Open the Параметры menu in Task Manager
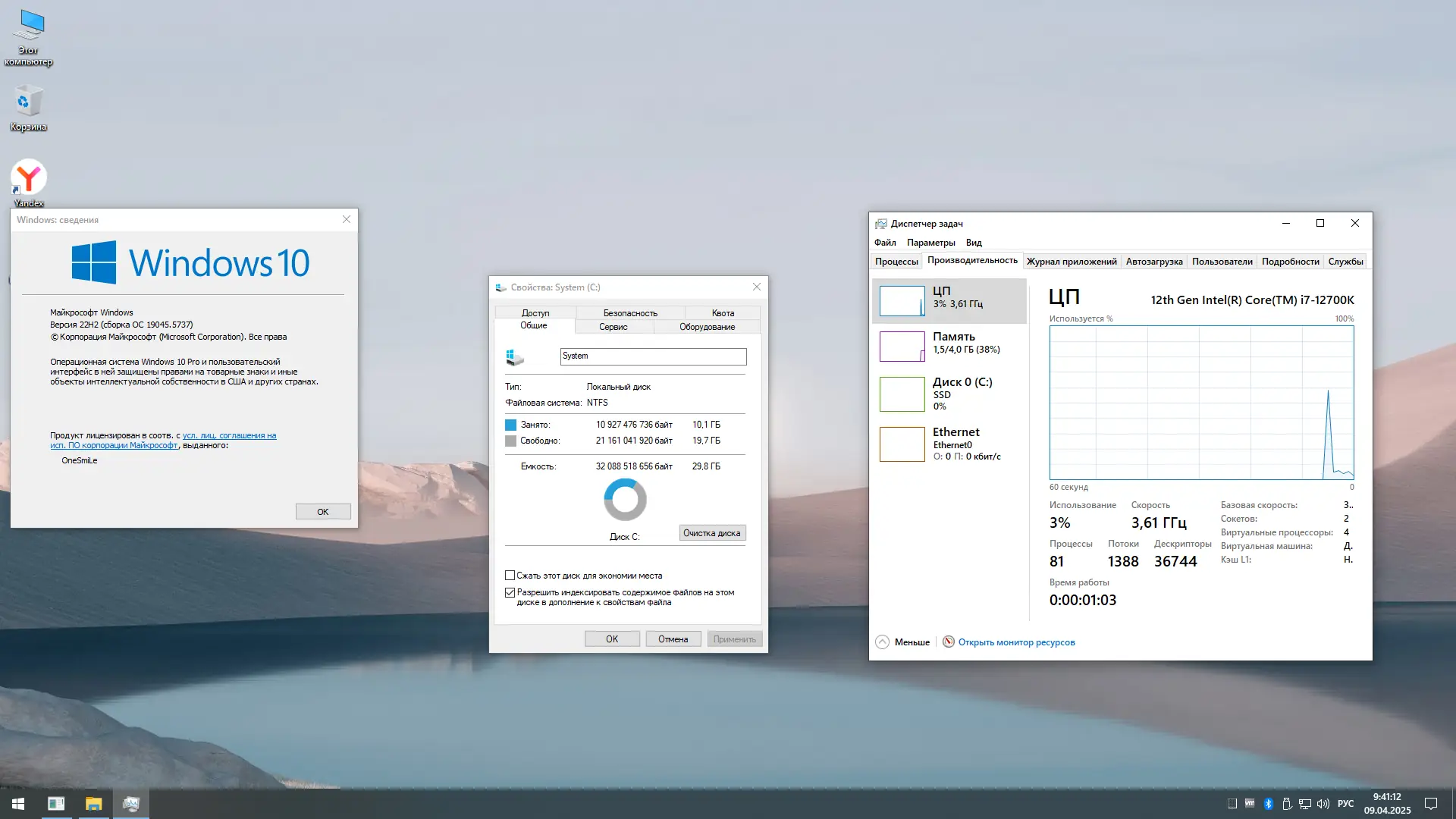Viewport: 1456px width, 819px height. 930,243
